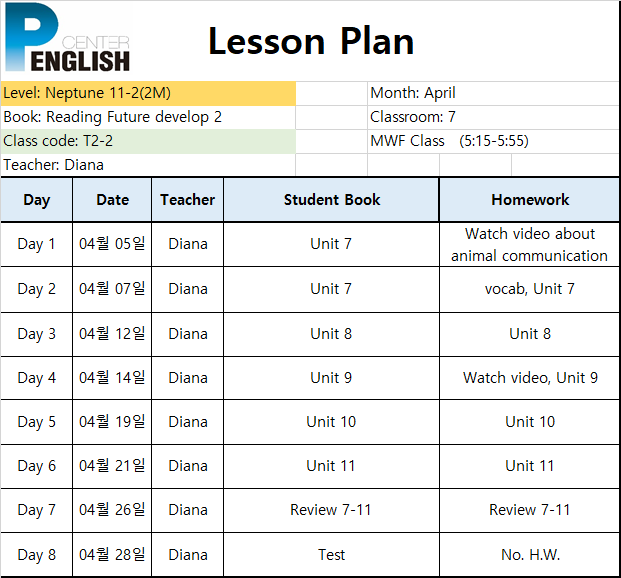Click the P English Center logo
Image resolution: width=621 pixels, height=578 pixels.
67,38
